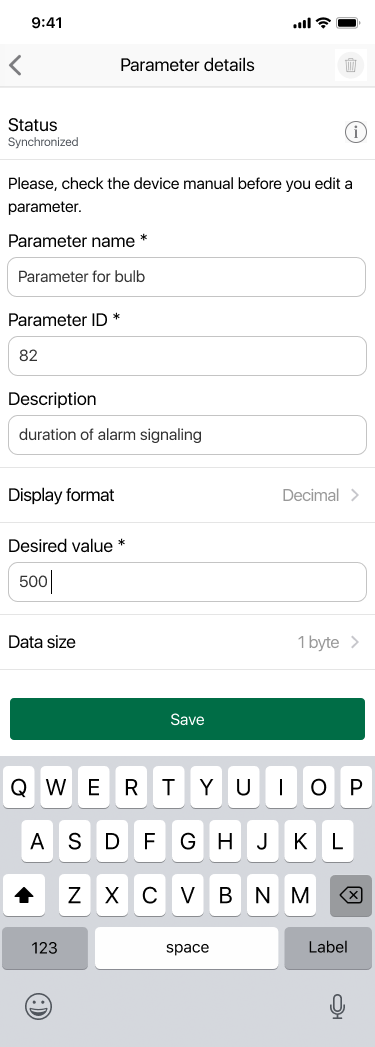Focus the Parameter ID field
The image size is (375, 1047).
pos(187,356)
